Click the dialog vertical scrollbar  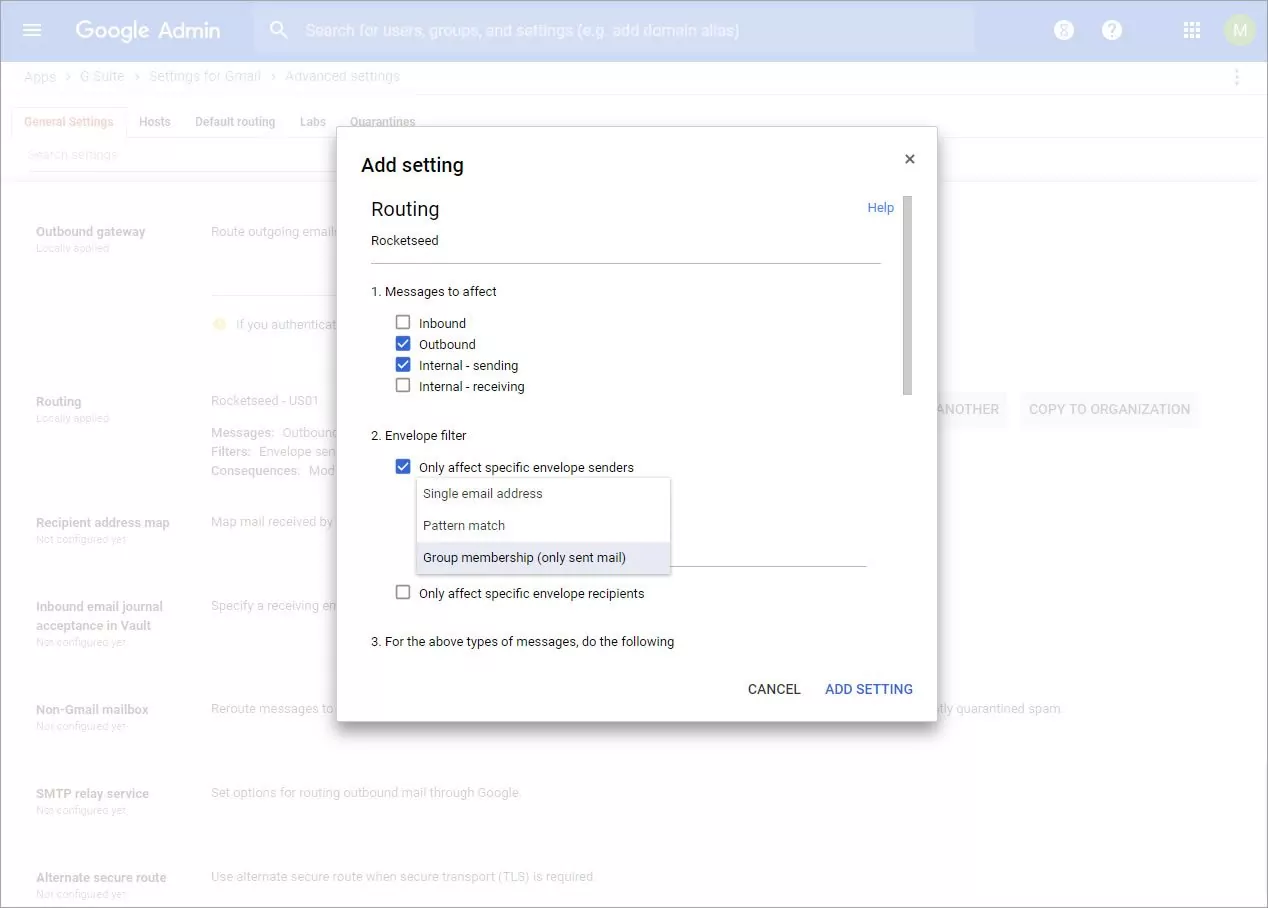coord(907,295)
